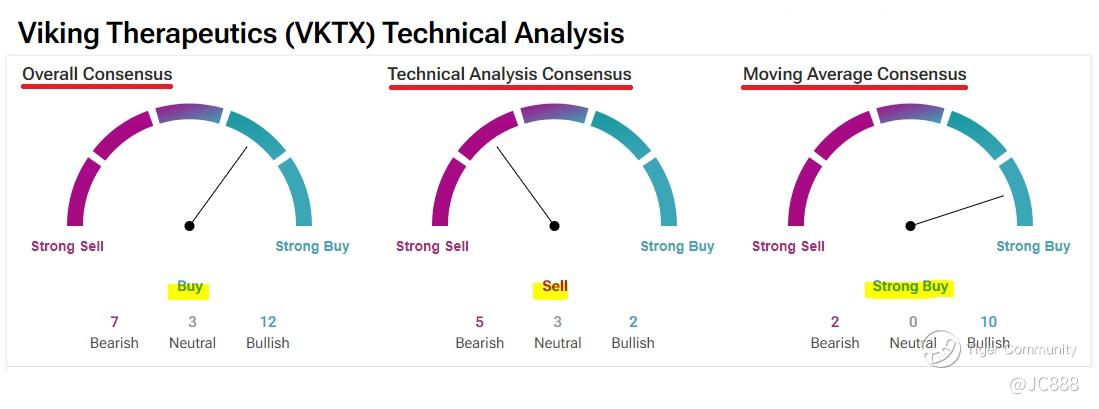The width and height of the screenshot is (1099, 409).
Task: Click the 5 Bearish count under Technical Analysis
Action: (479, 322)
